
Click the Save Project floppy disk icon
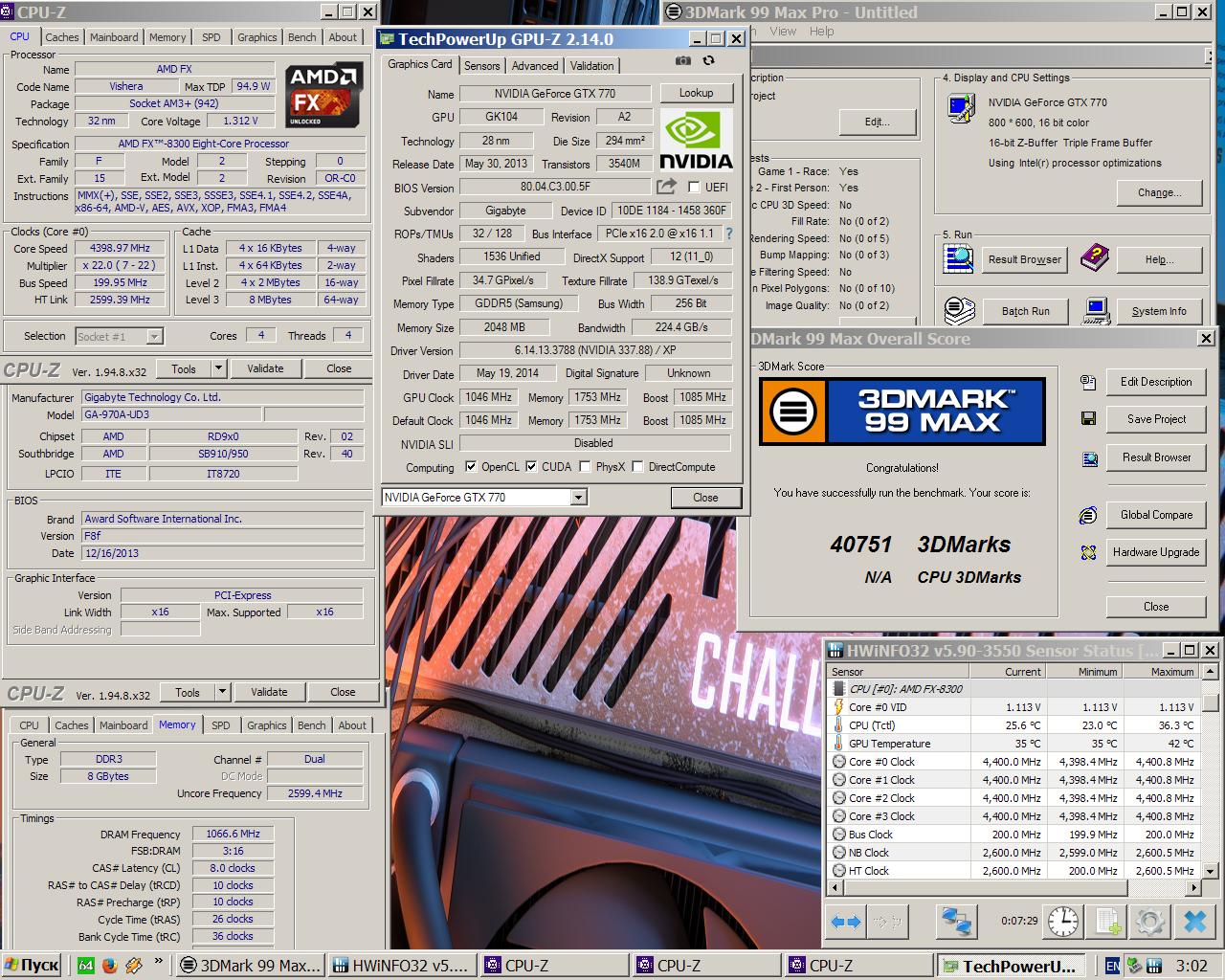tap(1088, 418)
